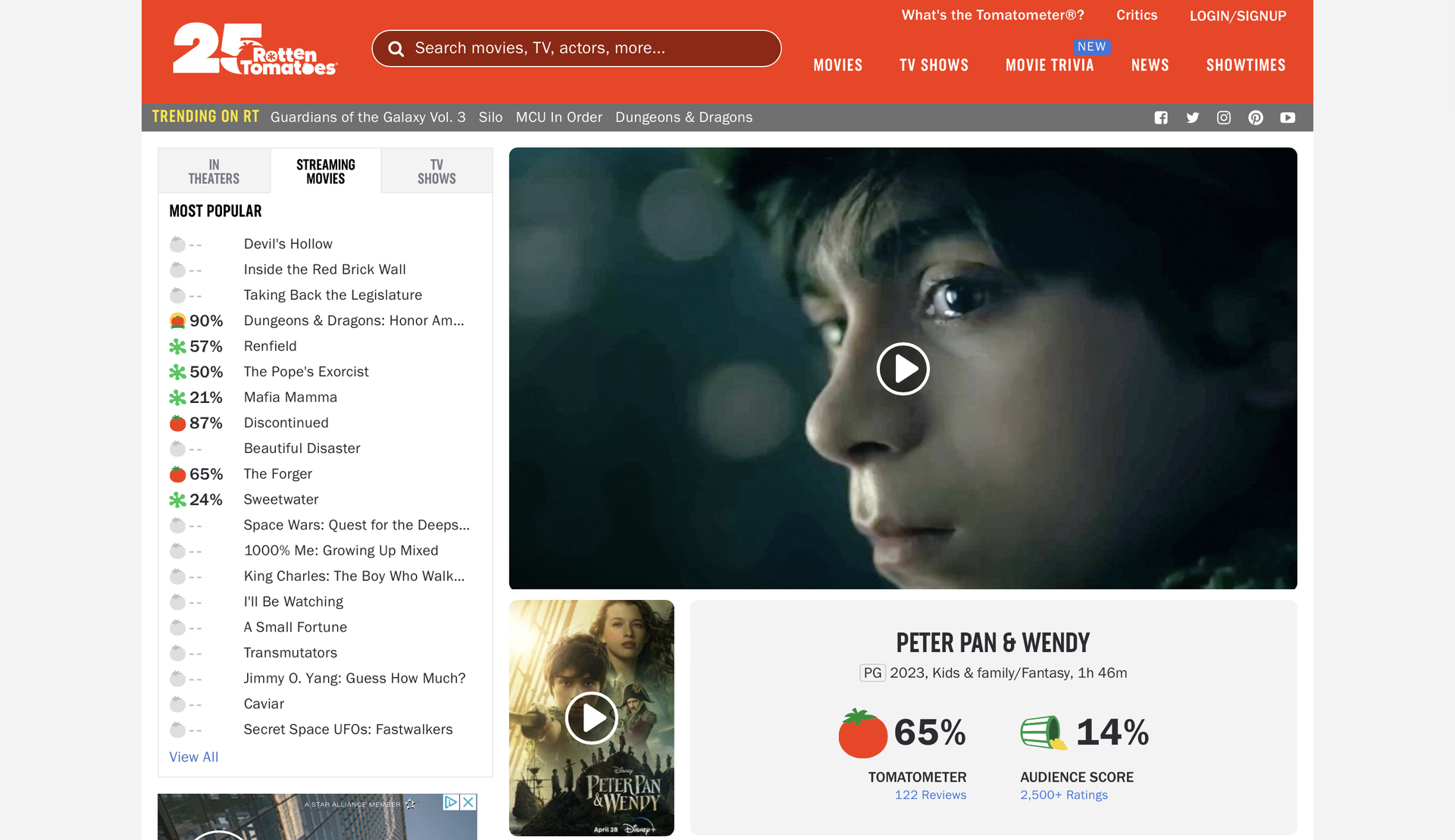
Task: Open the Showtimes header link
Action: click(1246, 65)
